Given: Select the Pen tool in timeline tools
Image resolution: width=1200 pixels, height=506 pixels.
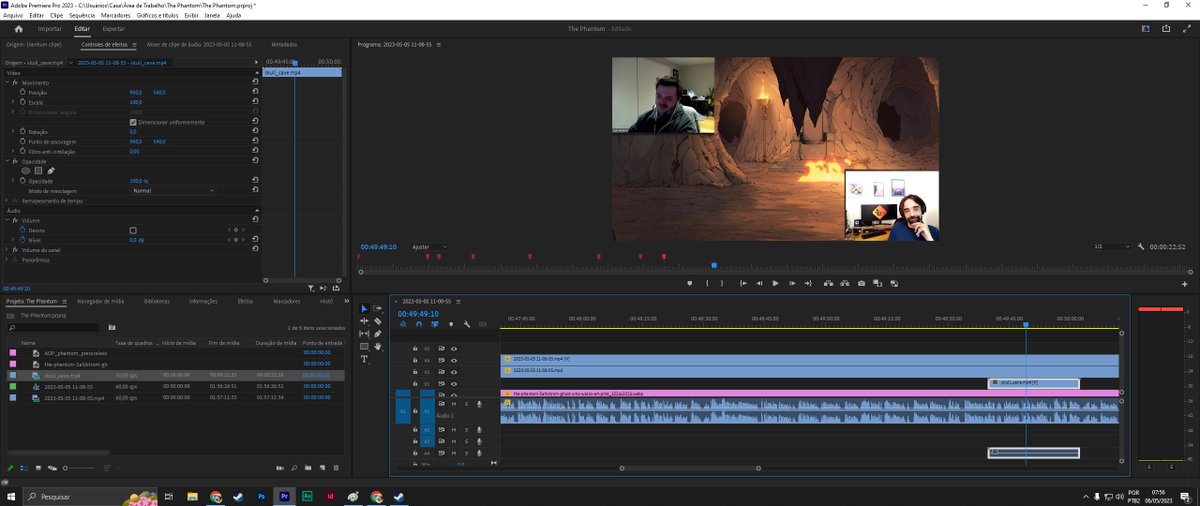Looking at the screenshot, I should pos(377,334).
